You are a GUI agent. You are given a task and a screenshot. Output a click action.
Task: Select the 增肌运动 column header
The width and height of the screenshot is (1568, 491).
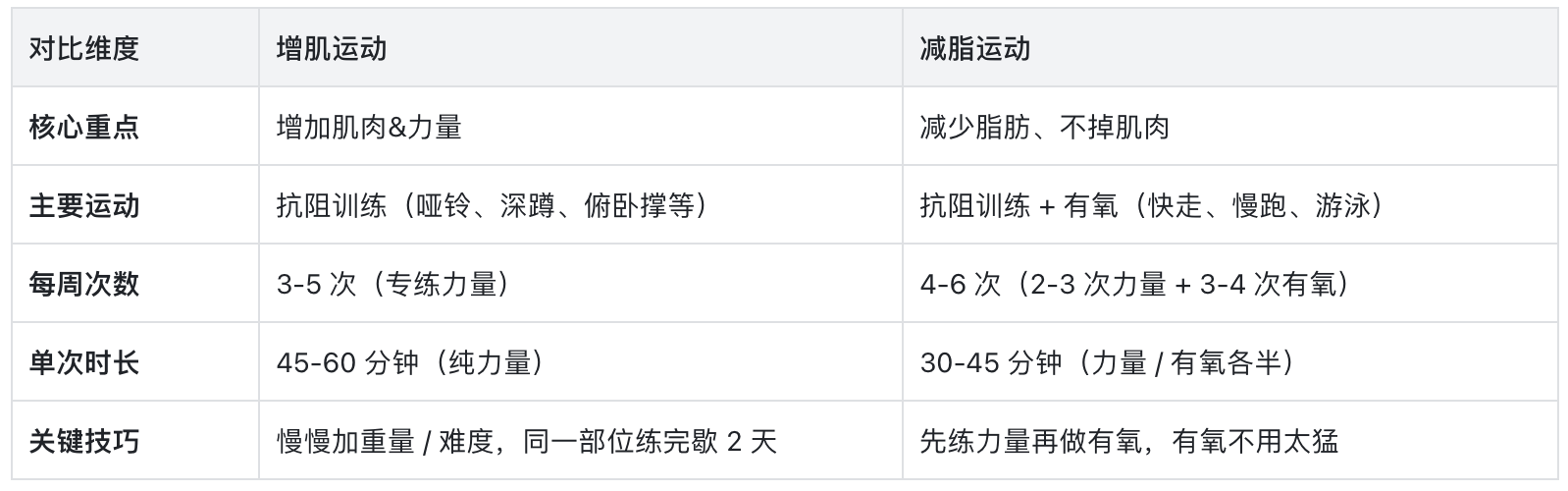[x=332, y=48]
